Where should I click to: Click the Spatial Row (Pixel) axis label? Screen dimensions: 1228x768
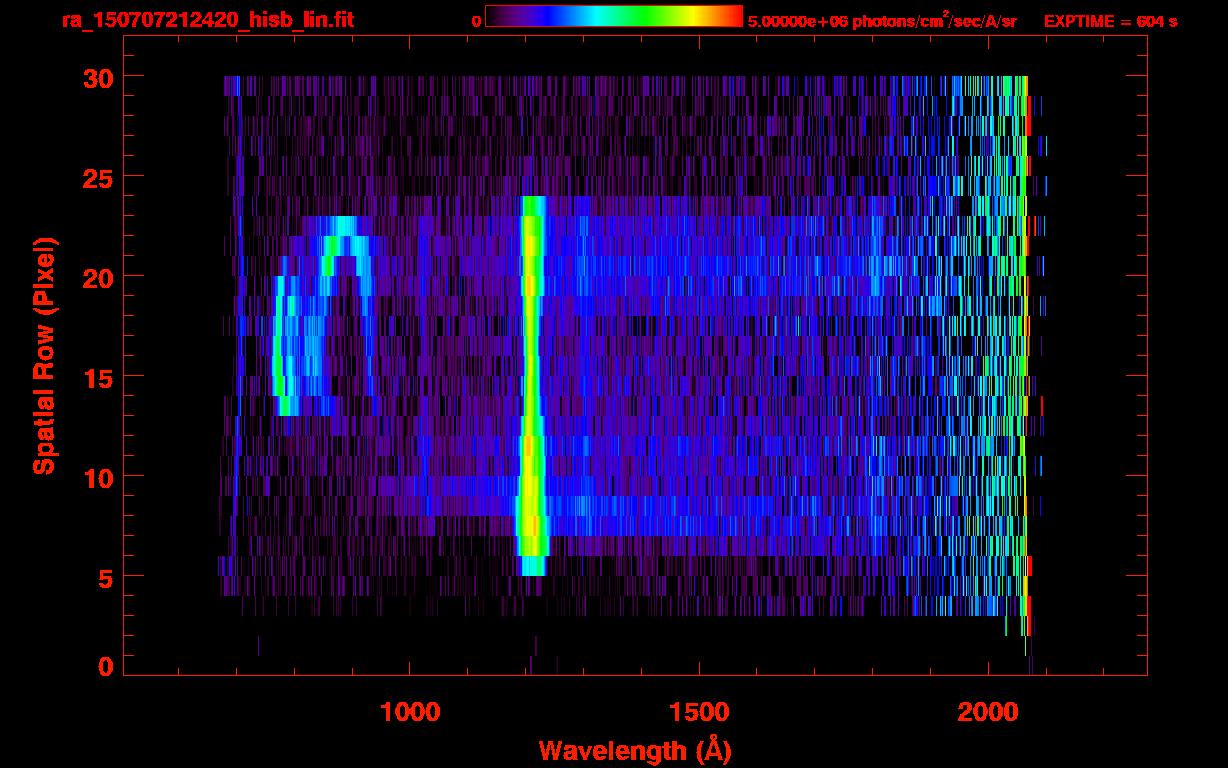tap(44, 356)
